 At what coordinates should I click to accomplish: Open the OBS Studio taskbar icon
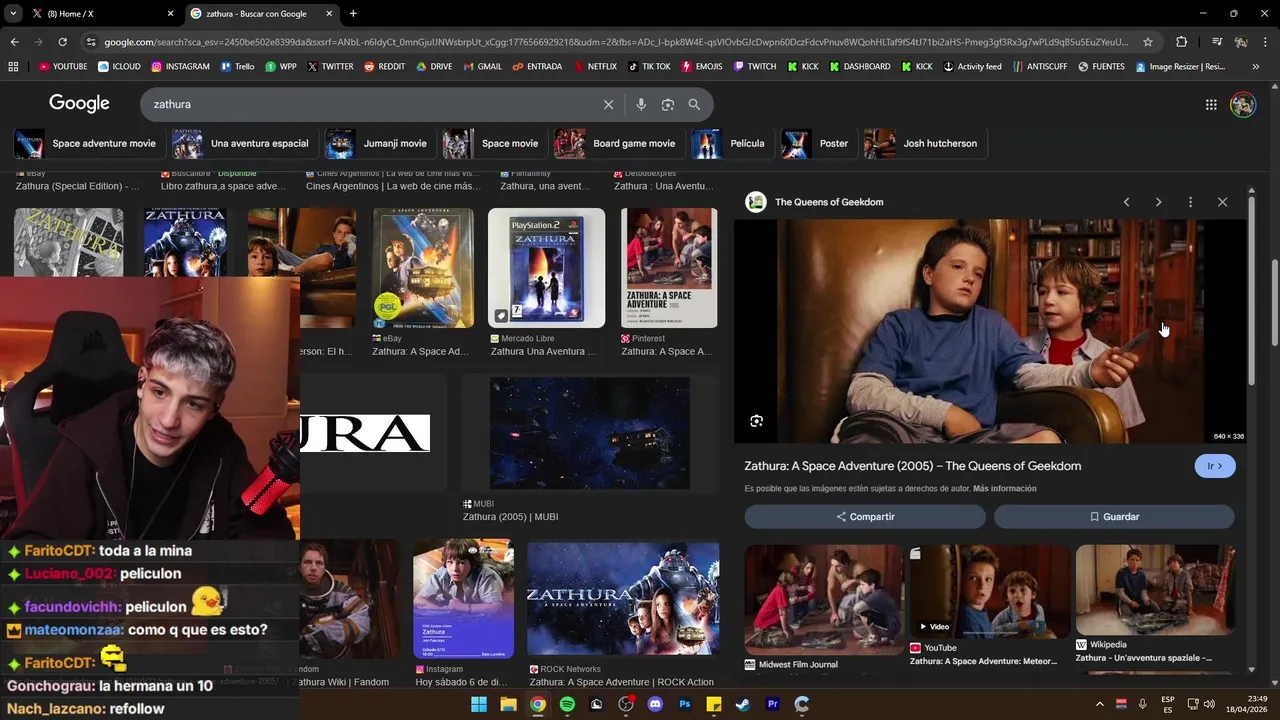[626, 704]
